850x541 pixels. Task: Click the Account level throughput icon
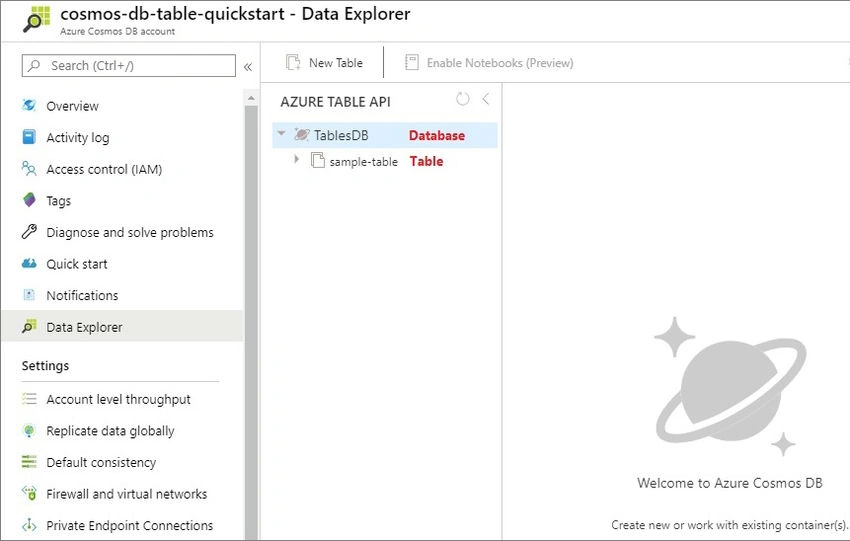pyautogui.click(x=29, y=398)
